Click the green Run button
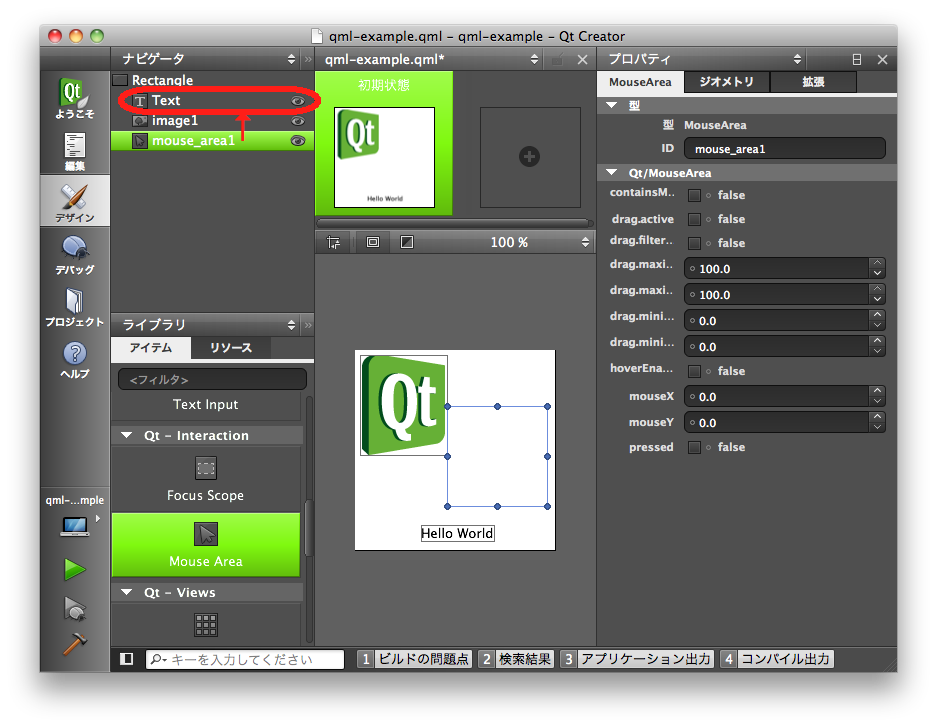This screenshot has width=937, height=727. 75,570
